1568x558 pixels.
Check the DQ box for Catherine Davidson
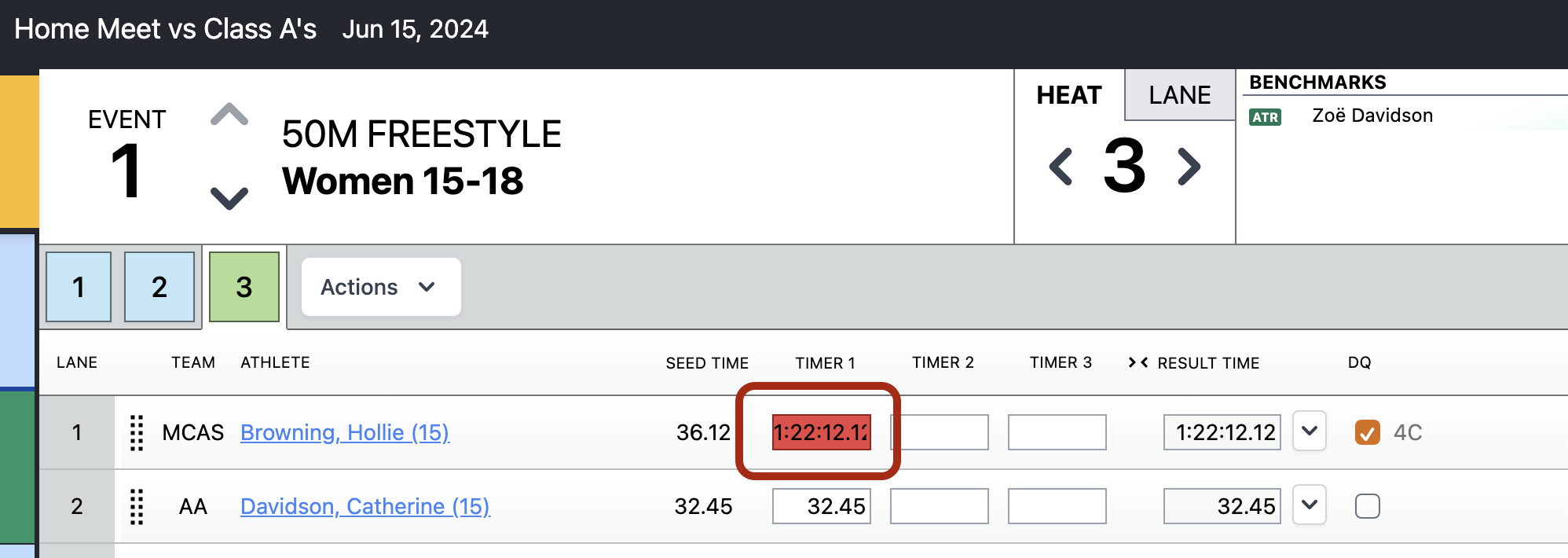click(x=1368, y=506)
